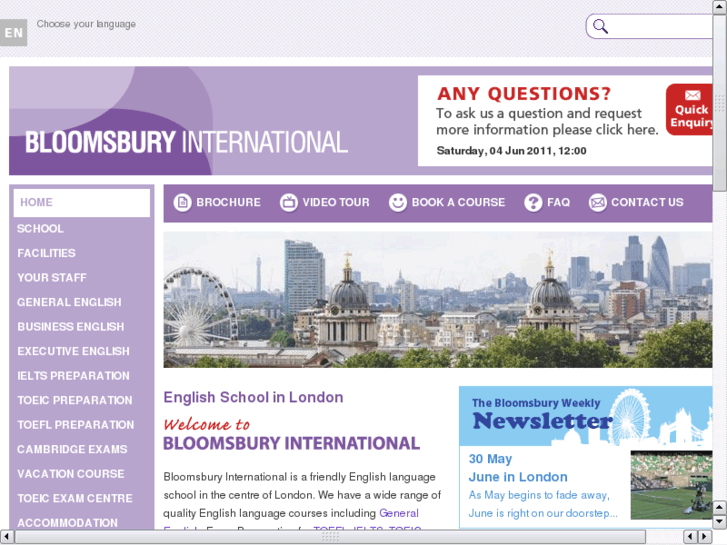Go to the SCHOOL sidebar page
Image resolution: width=727 pixels, height=545 pixels.
40,229
